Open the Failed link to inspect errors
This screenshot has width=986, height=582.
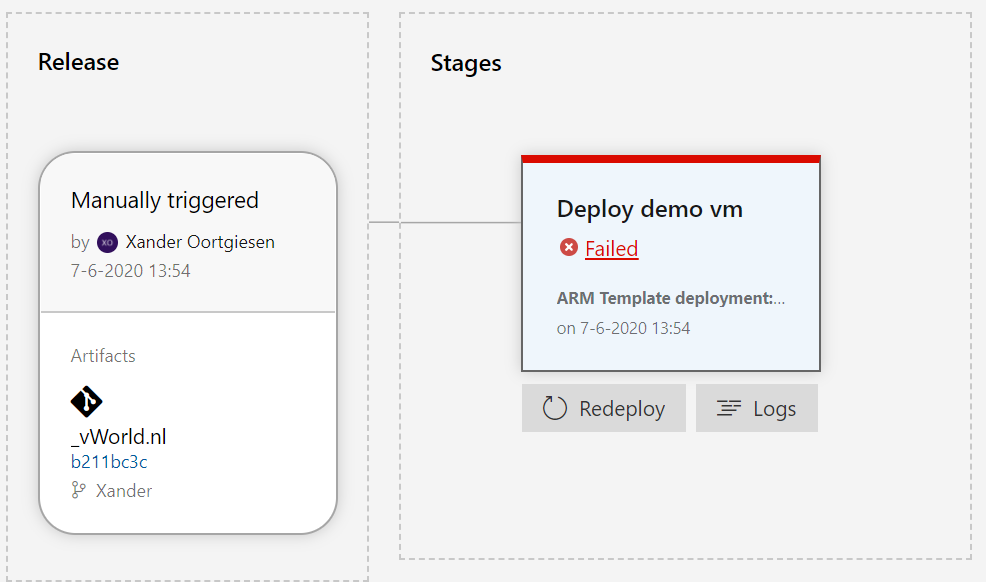611,248
